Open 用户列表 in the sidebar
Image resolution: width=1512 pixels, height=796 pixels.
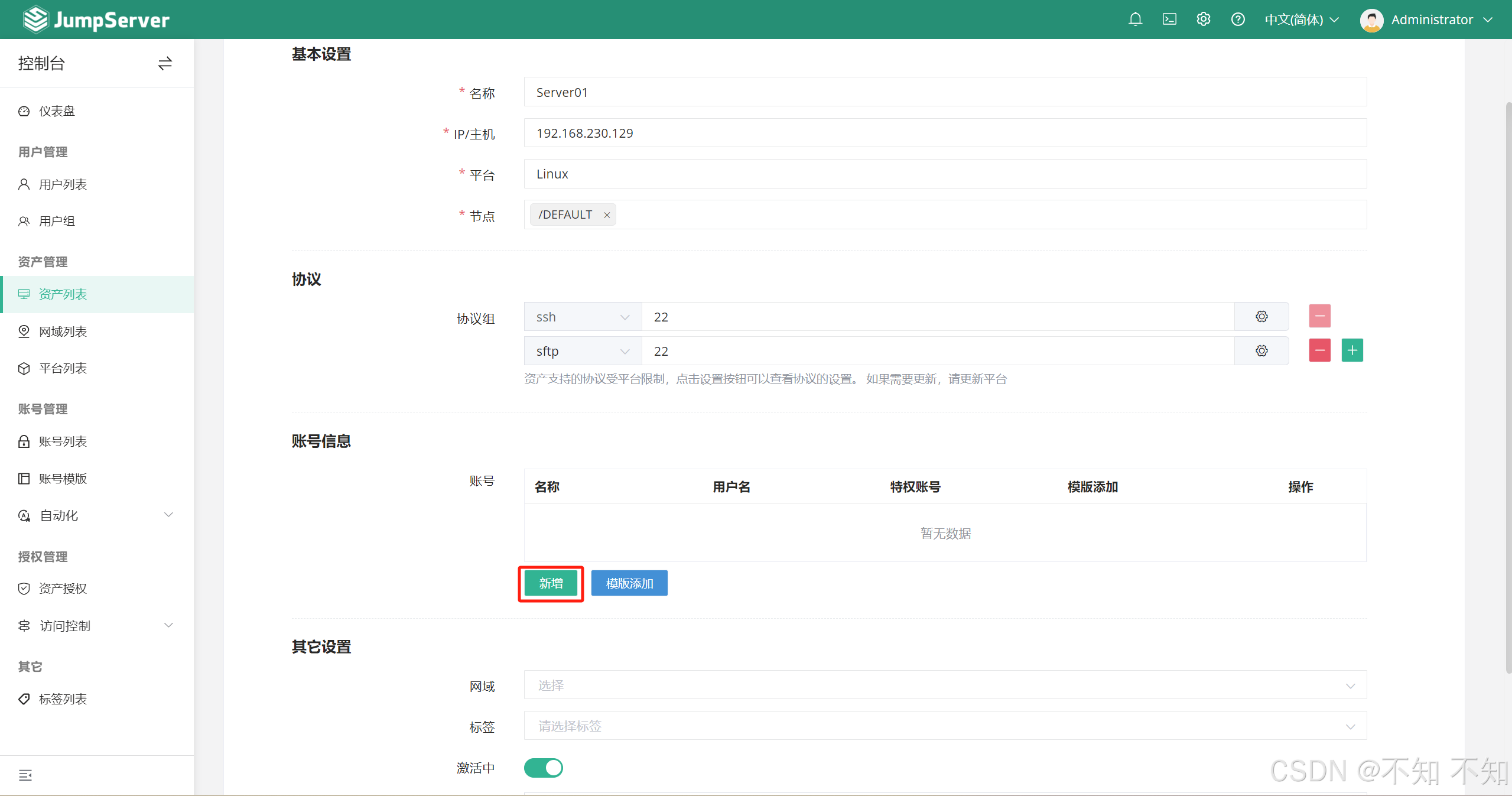pyautogui.click(x=63, y=184)
